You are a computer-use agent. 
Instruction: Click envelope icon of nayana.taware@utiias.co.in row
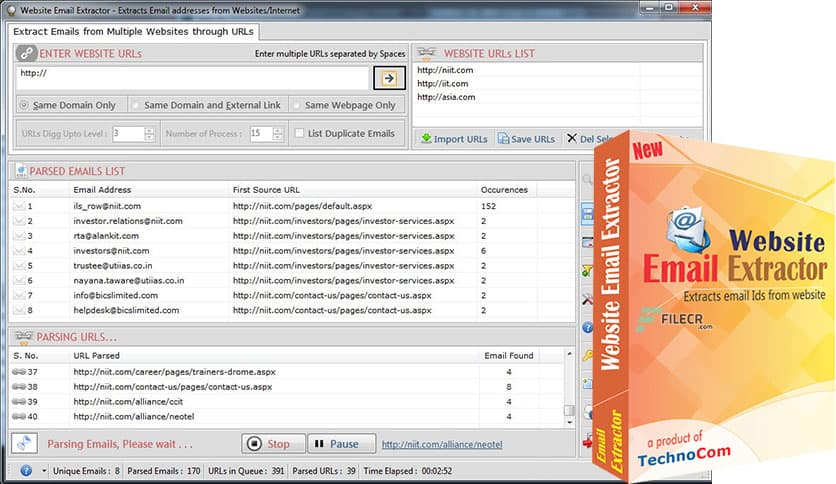pos(19,280)
